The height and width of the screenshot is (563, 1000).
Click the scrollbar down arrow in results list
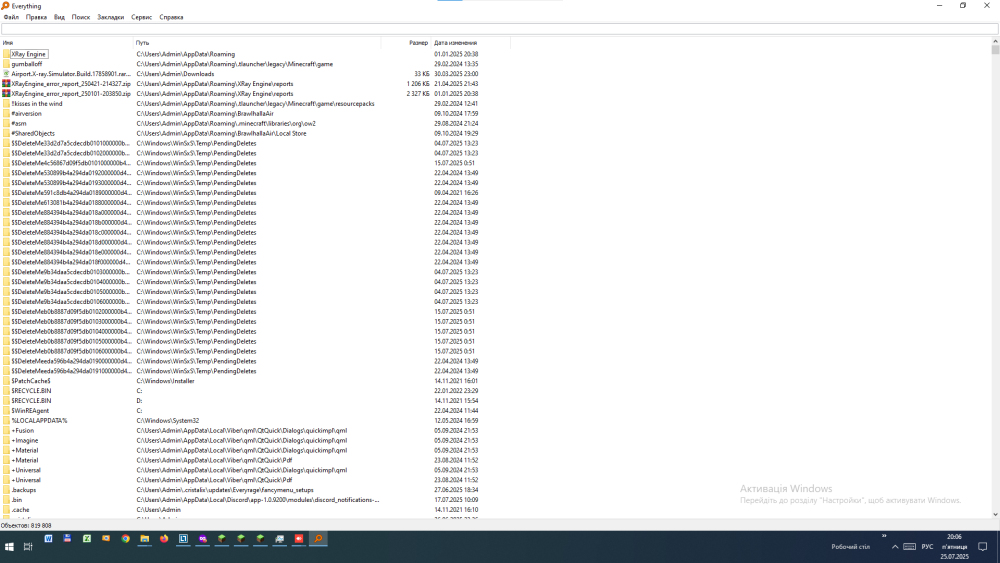tap(995, 514)
